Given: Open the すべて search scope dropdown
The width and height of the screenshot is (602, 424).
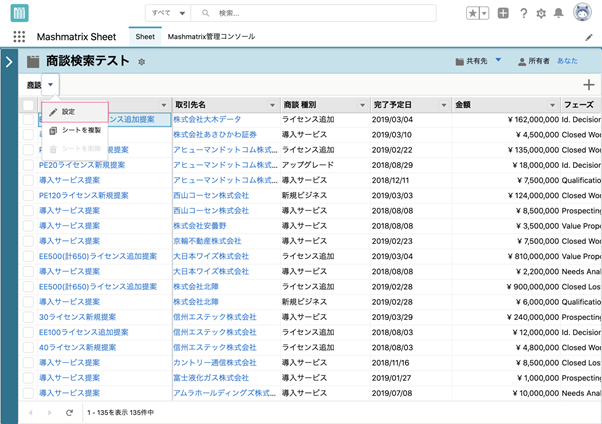Looking at the screenshot, I should pos(168,13).
